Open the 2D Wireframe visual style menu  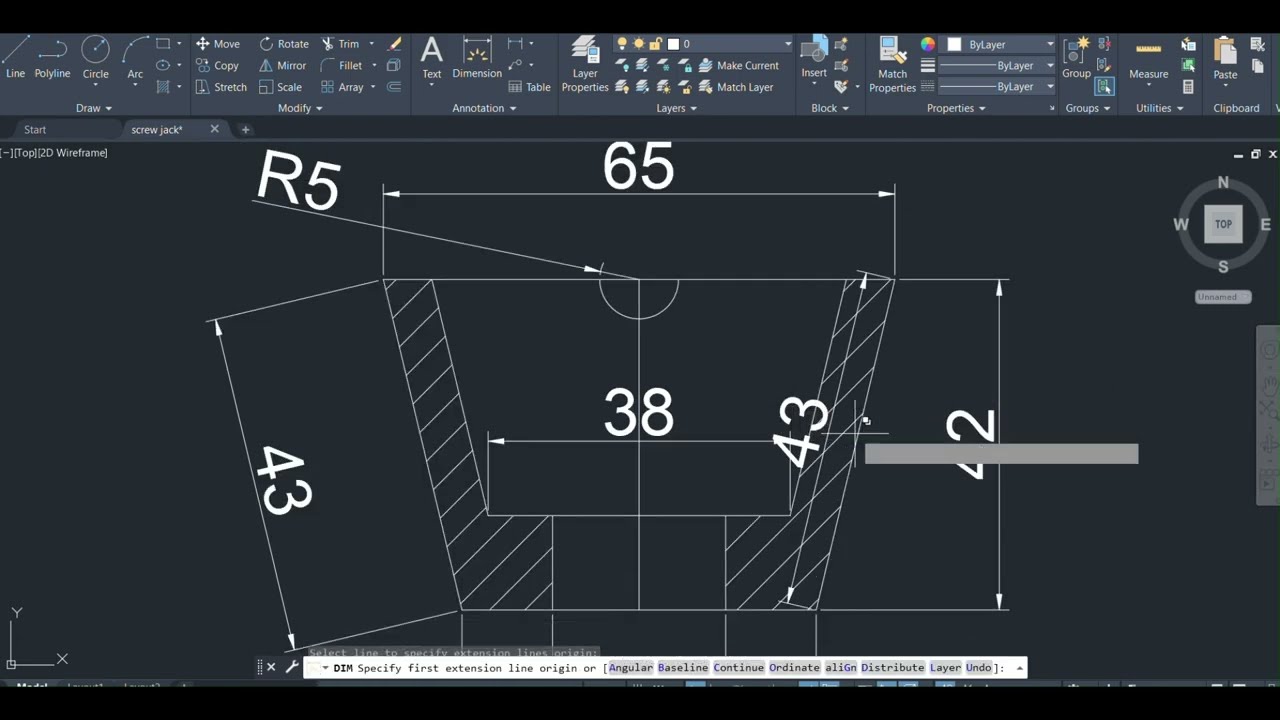pos(73,153)
